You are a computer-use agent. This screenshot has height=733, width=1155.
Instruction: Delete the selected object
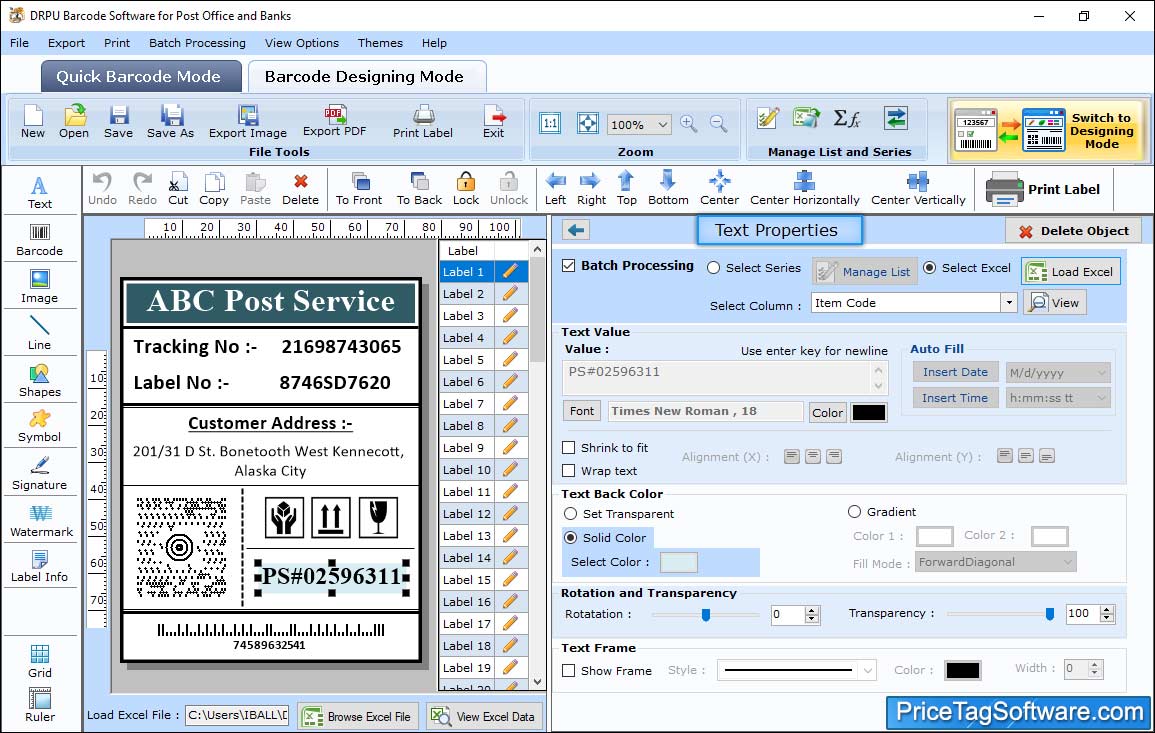pyautogui.click(x=301, y=189)
